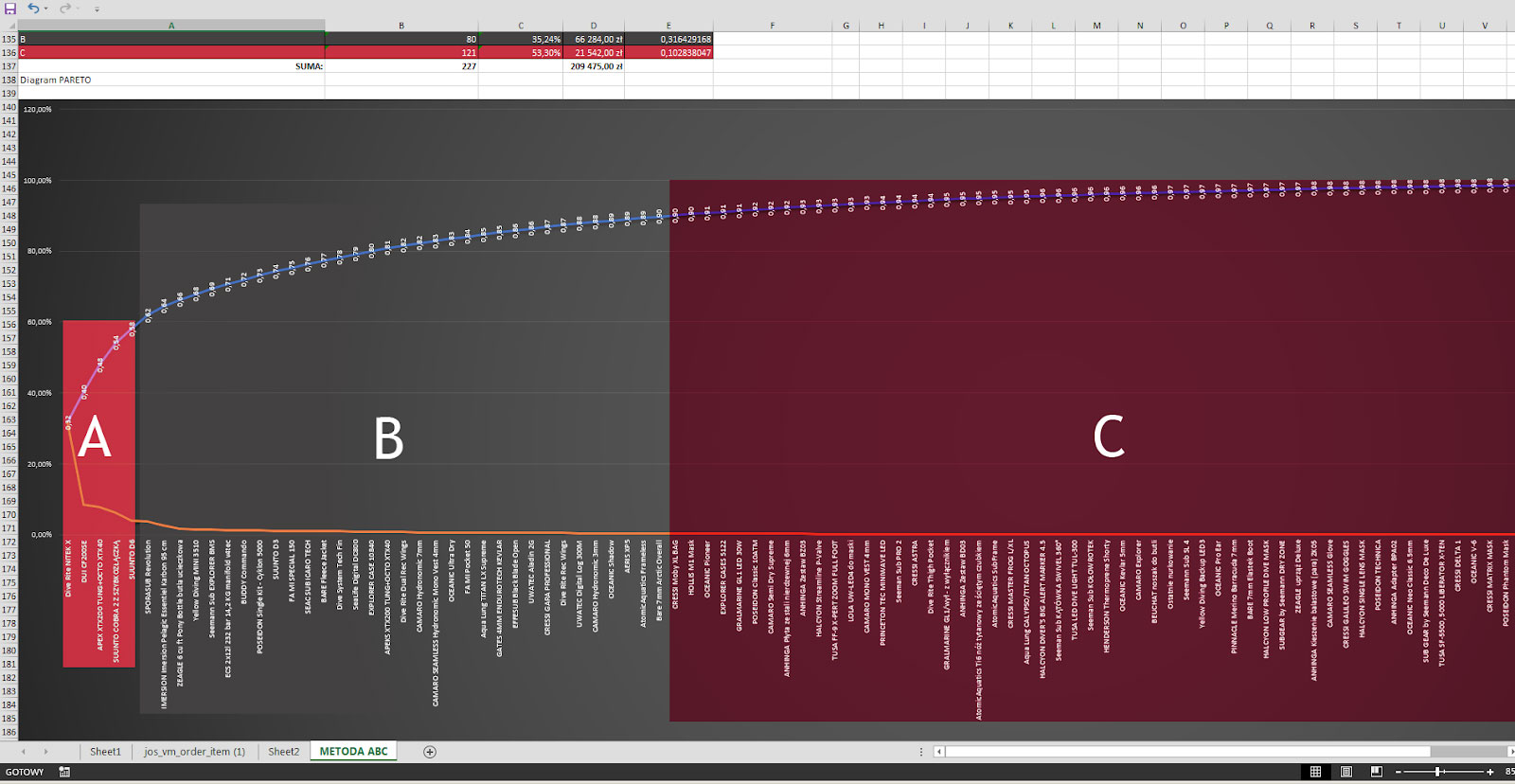Click the large 'A' label on the chart
The image size is (1515, 784).
[95, 437]
